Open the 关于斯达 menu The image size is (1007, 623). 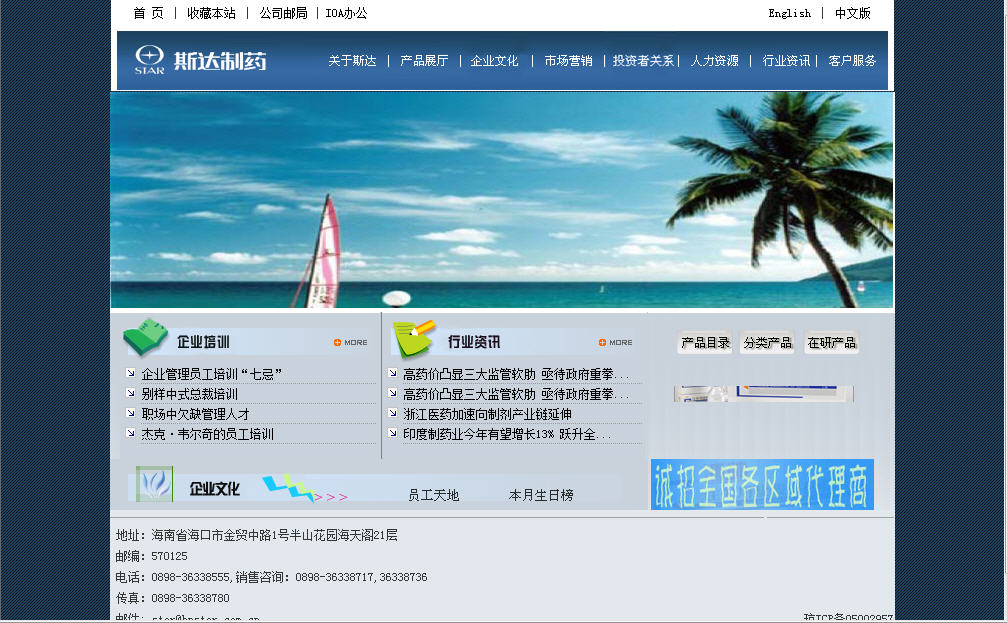[352, 61]
